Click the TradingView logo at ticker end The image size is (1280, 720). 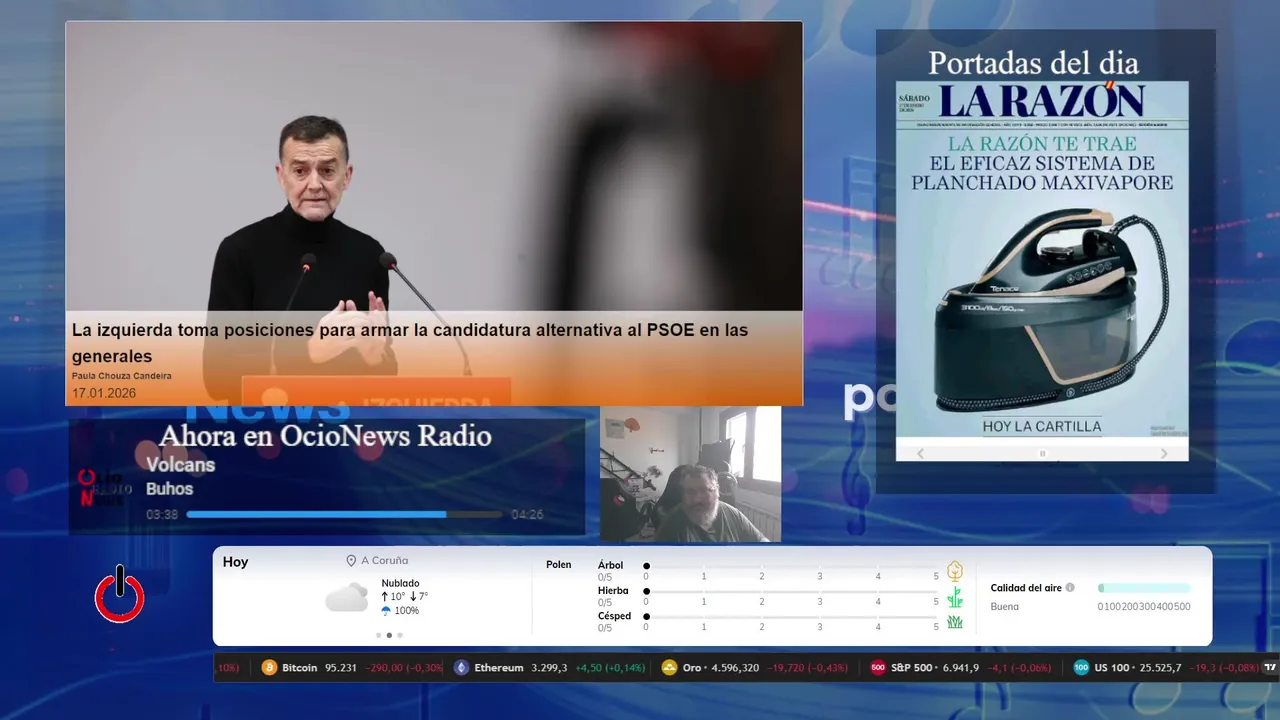pos(1271,668)
